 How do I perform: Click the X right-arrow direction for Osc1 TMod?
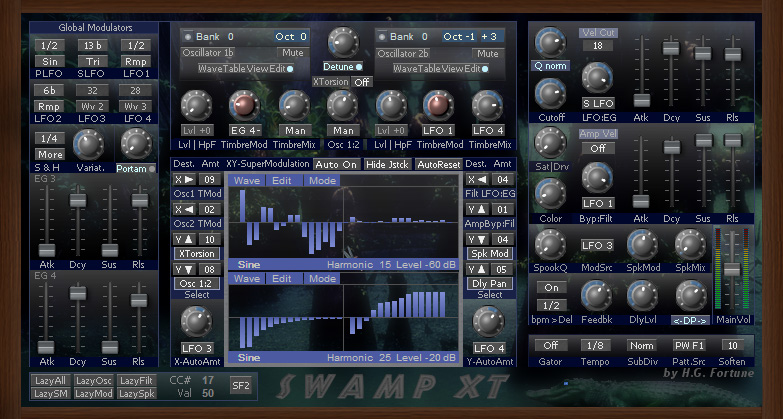[184, 180]
